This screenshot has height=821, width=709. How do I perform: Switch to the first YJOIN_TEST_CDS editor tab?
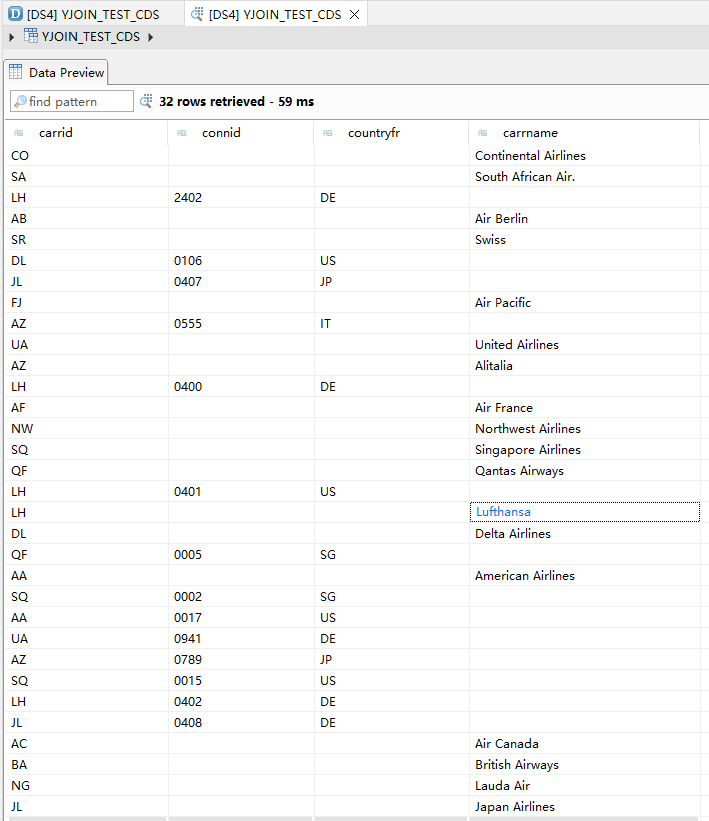92,14
